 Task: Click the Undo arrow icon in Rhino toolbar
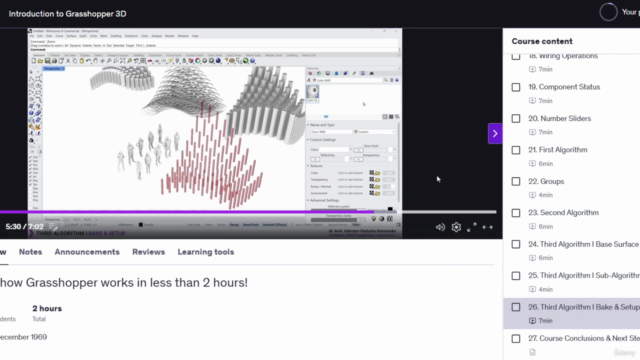pyautogui.click(x=89, y=61)
